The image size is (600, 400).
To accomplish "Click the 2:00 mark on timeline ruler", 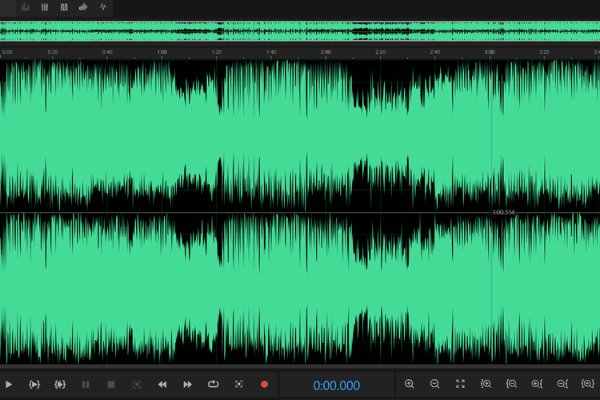I will tap(325, 52).
